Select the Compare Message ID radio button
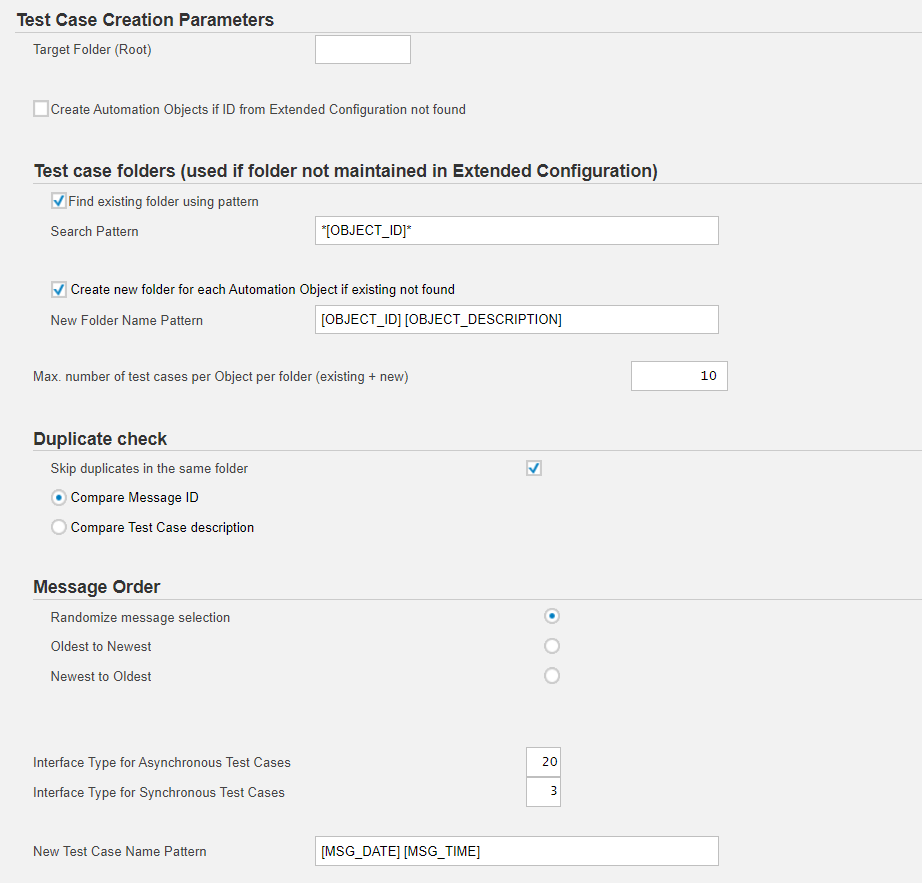 (59, 497)
